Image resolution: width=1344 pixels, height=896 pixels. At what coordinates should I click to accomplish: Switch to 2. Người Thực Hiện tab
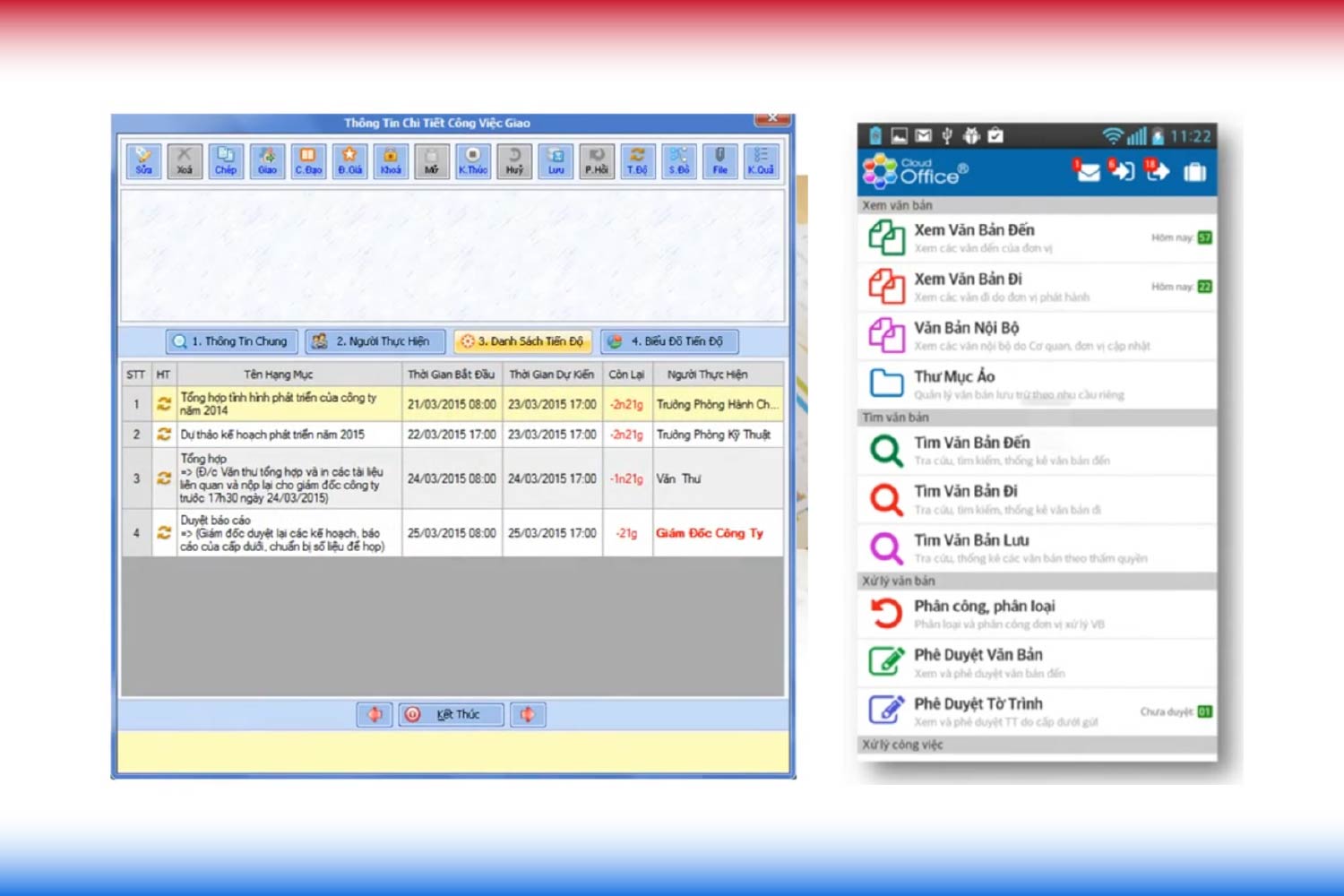(x=375, y=341)
